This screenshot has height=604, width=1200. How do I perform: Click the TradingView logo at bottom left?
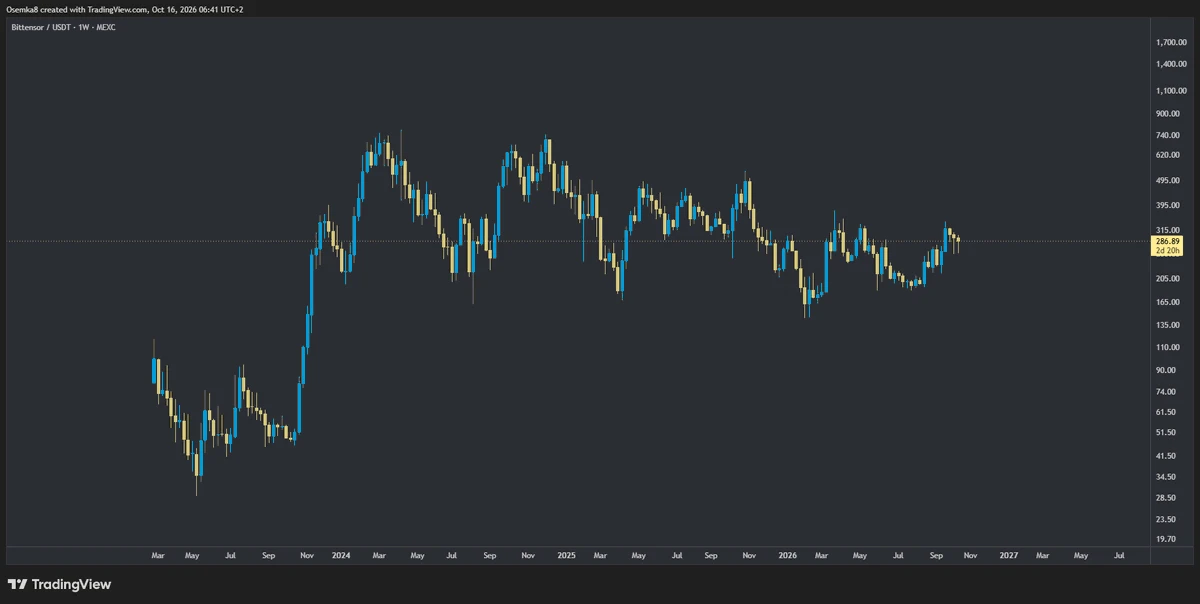click(59, 584)
